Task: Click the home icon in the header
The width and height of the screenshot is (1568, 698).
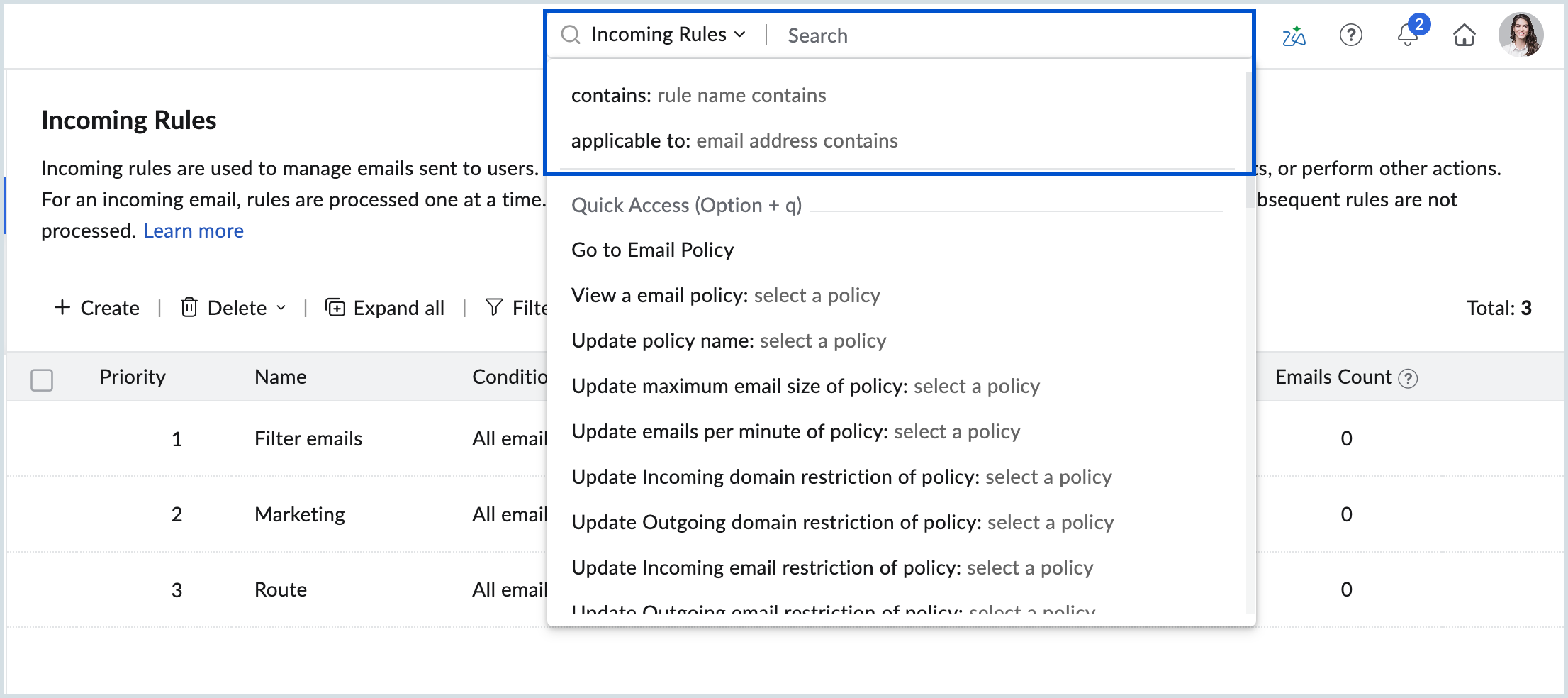Action: pyautogui.click(x=1465, y=35)
